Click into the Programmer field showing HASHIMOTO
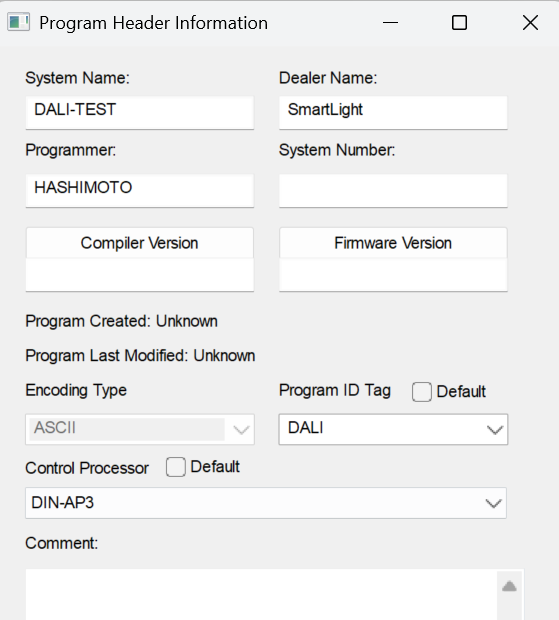 point(140,191)
